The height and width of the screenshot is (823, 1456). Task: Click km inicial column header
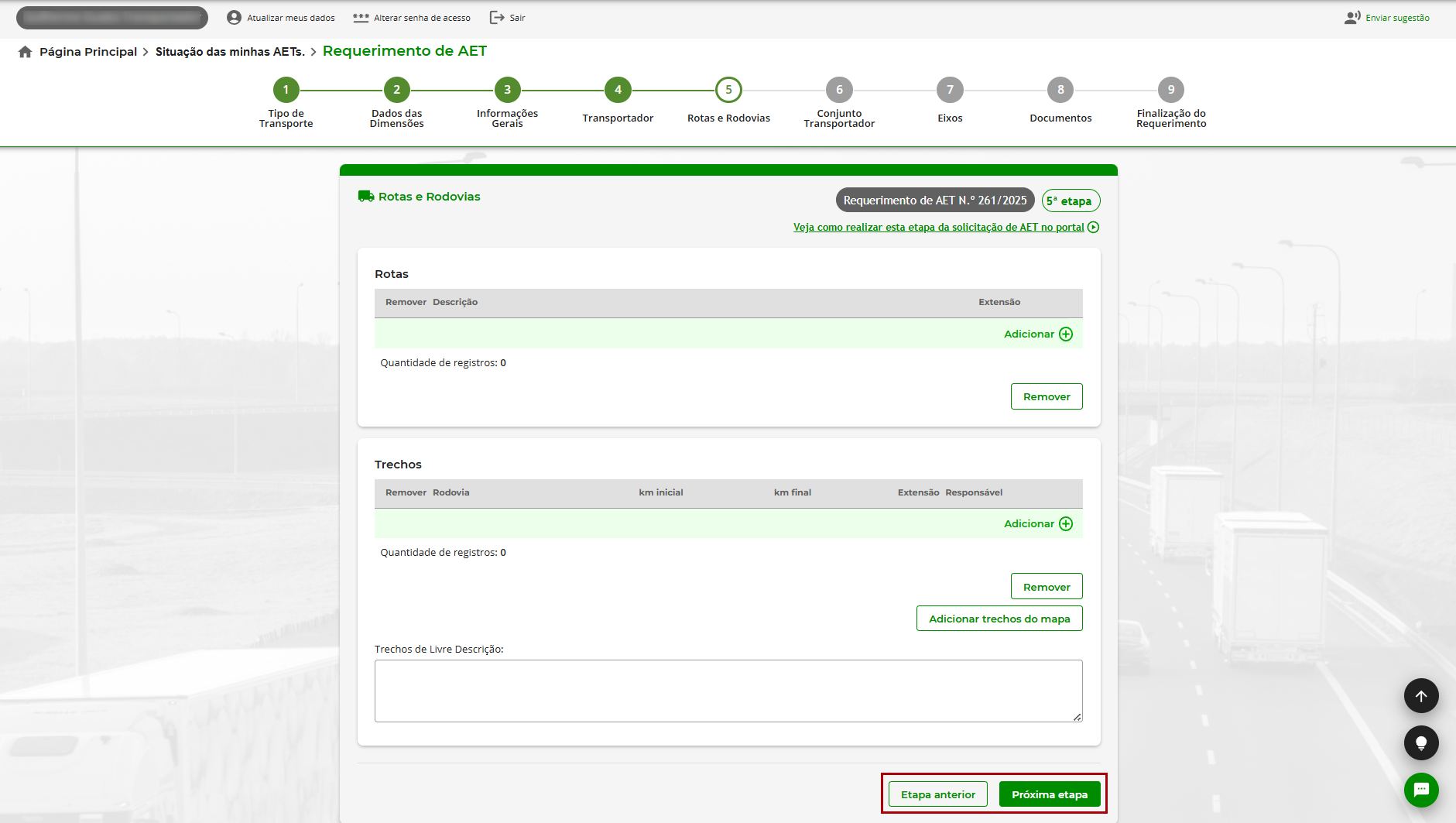[661, 493]
